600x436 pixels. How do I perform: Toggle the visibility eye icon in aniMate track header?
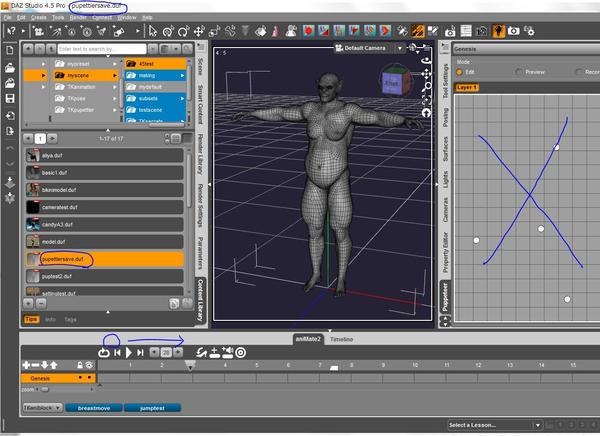click(x=89, y=365)
